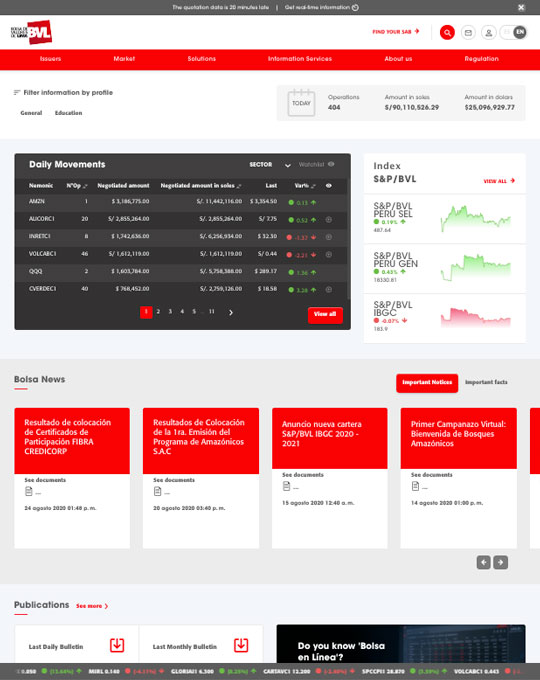
Task: Open the Information Services menu
Action: coord(300,59)
